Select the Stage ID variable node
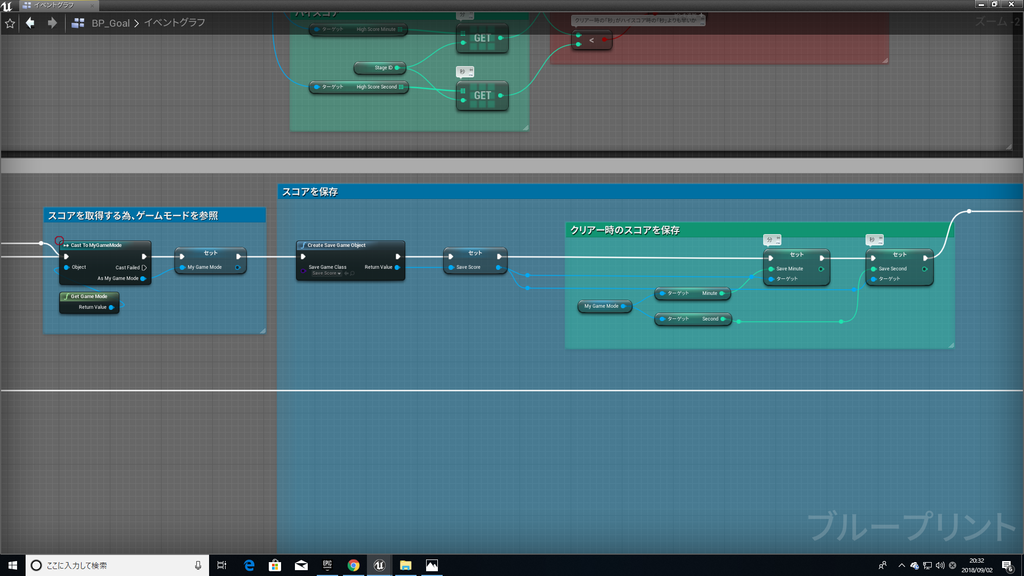 tap(380, 68)
